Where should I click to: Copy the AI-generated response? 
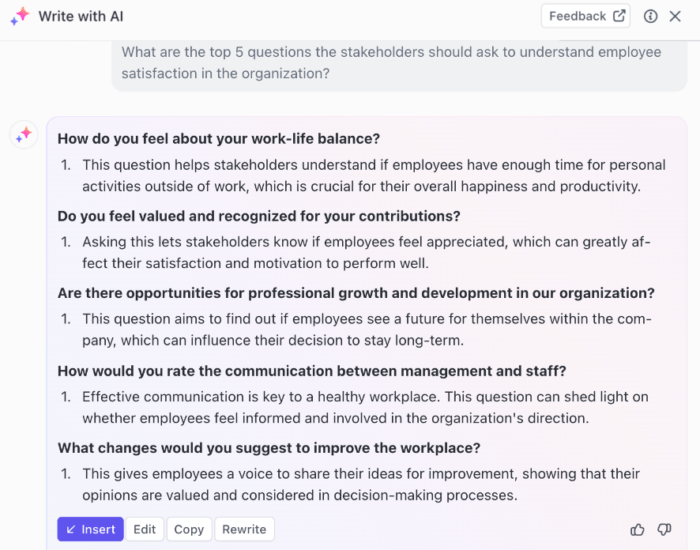(188, 529)
